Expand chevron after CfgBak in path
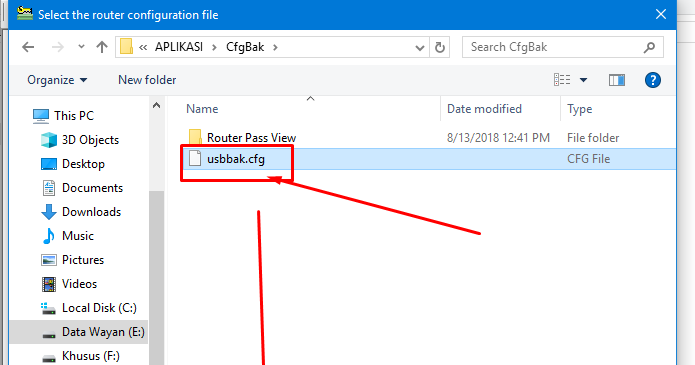This screenshot has height=365, width=695. [275, 47]
